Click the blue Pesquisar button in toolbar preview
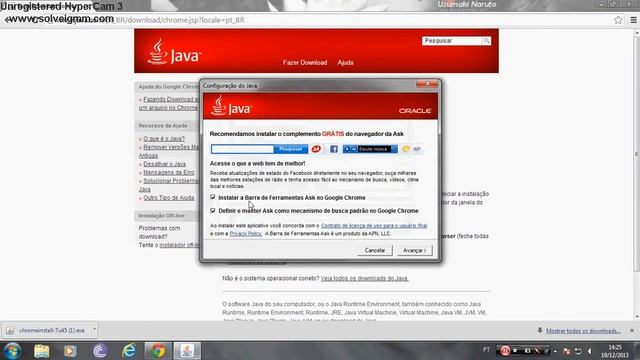Viewport: 640px width, 360px height. 291,149
